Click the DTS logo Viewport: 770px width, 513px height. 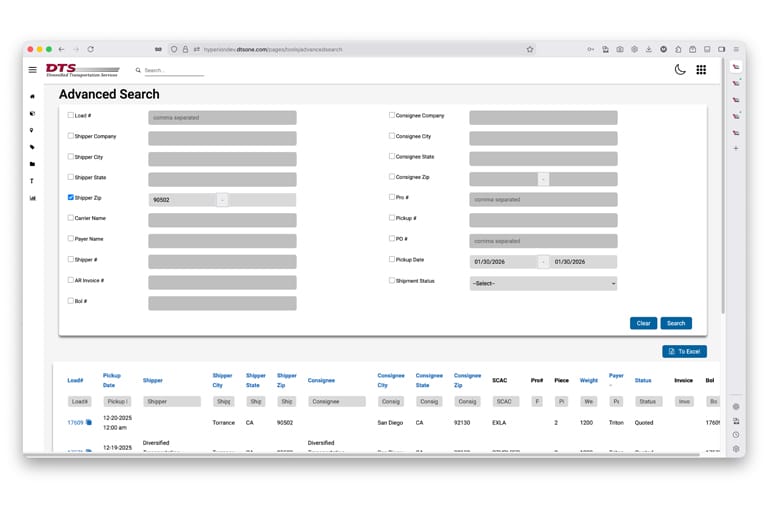pos(82,70)
